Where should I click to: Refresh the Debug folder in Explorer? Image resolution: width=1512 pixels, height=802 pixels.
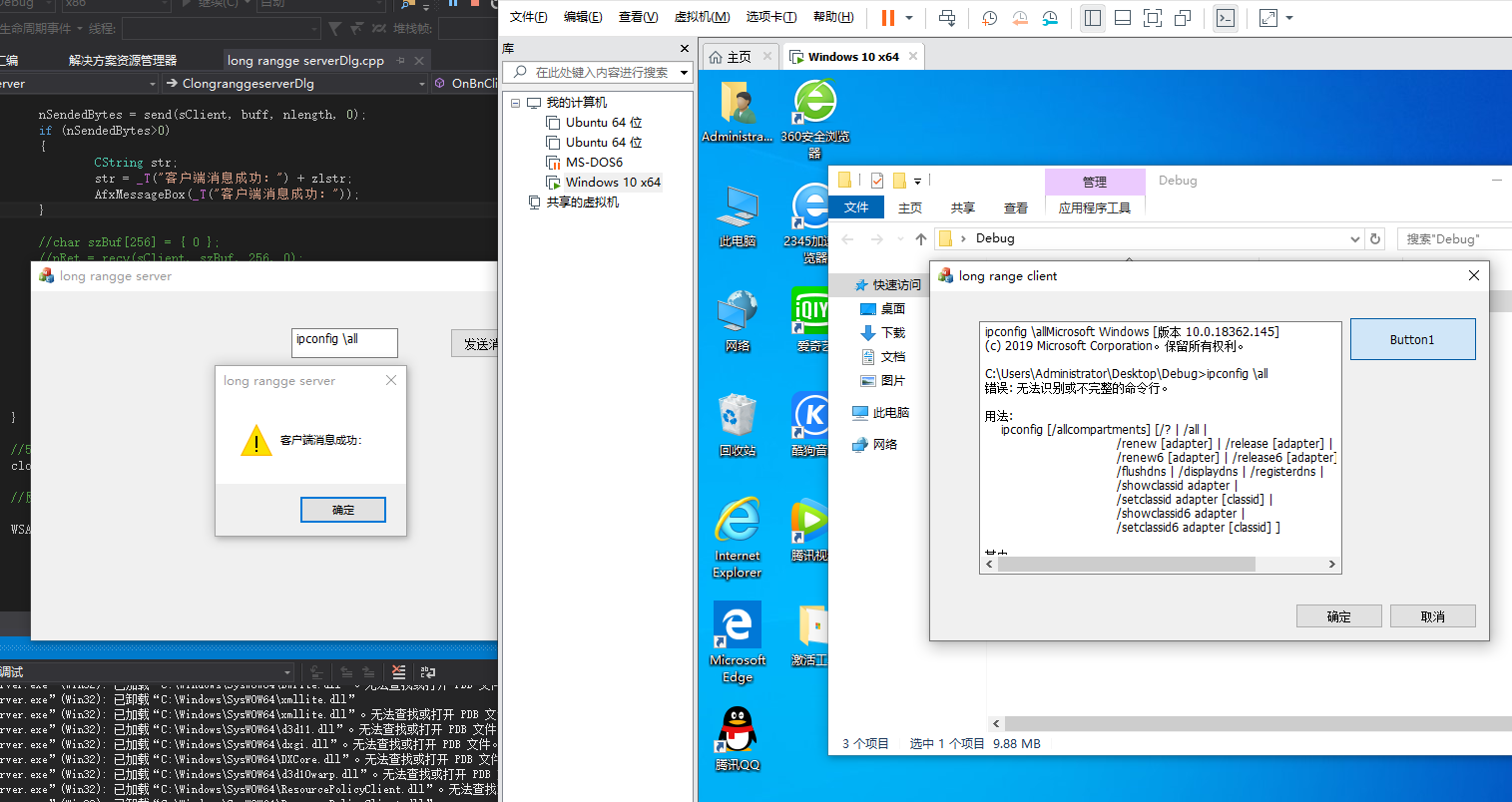coord(1375,239)
